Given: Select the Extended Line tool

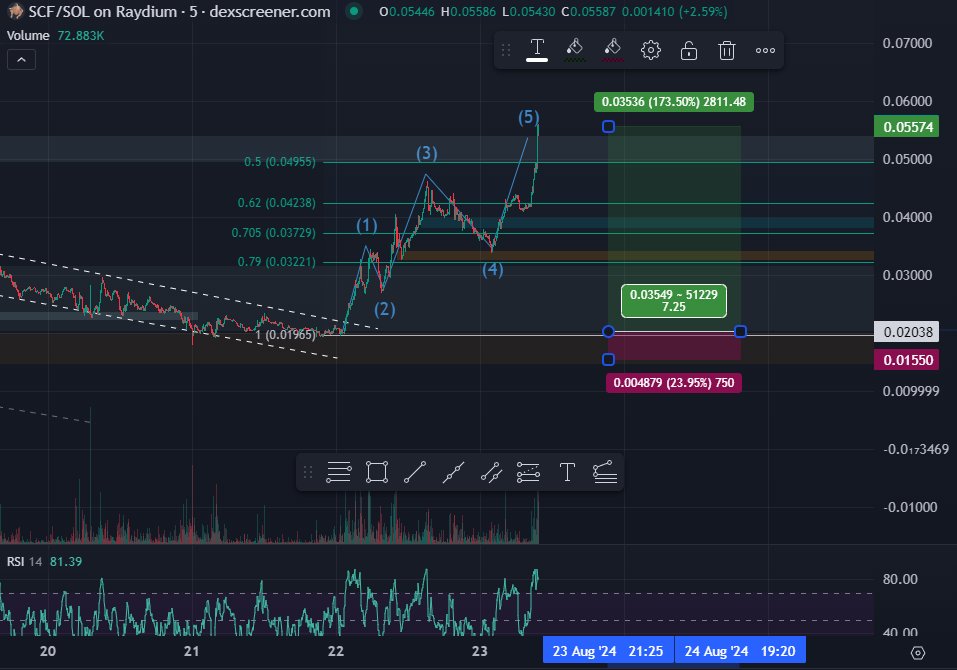Looking at the screenshot, I should 453,472.
